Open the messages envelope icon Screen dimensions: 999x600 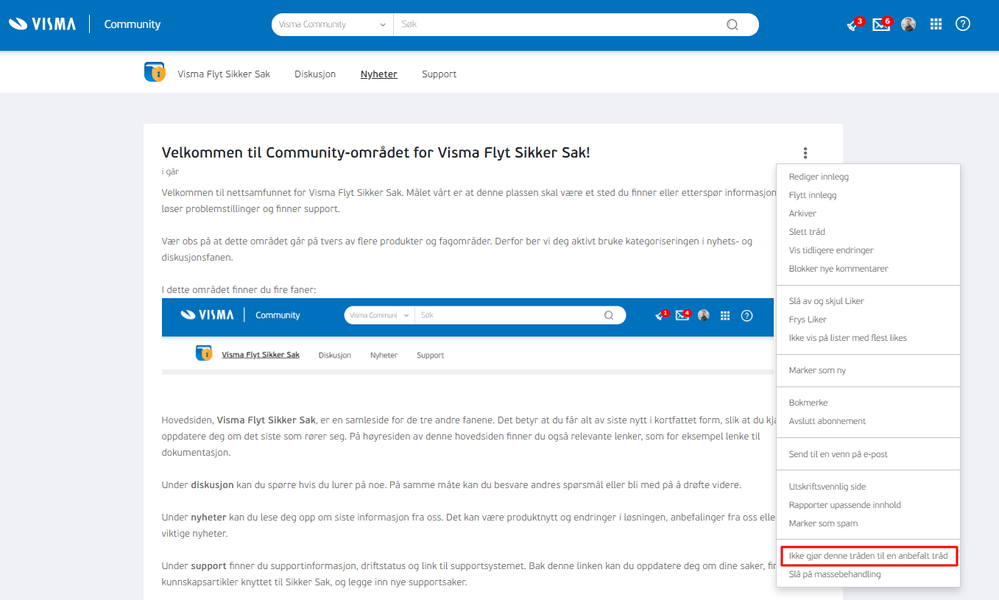[881, 24]
